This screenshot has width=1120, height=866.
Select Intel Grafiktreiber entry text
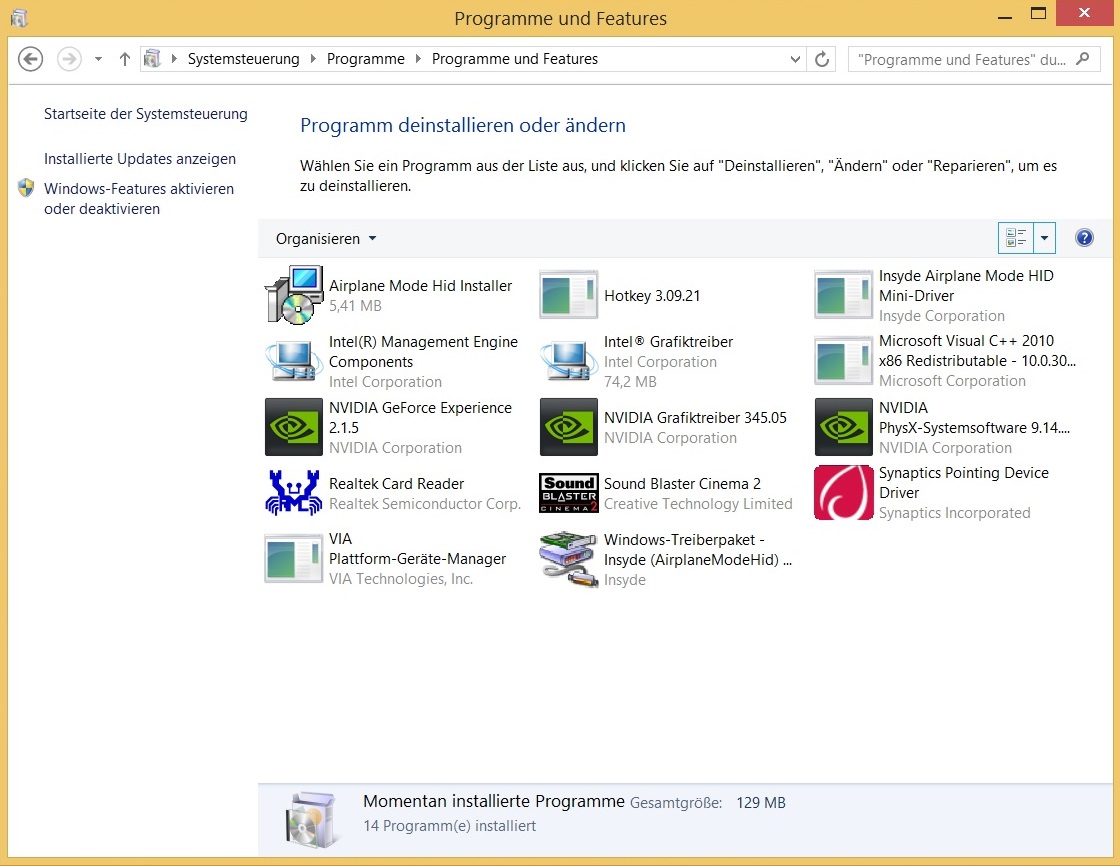[669, 342]
